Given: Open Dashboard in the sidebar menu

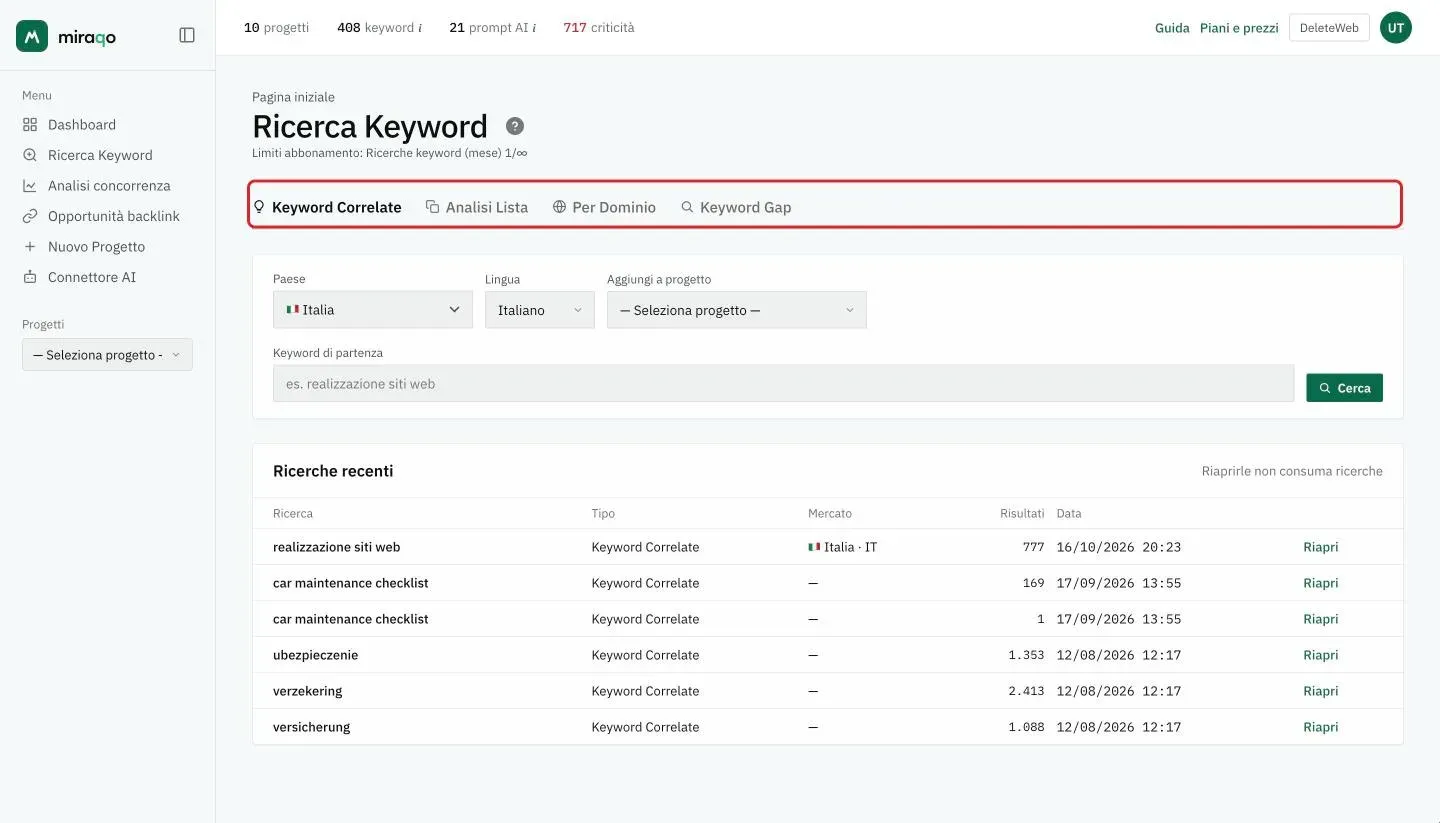Looking at the screenshot, I should (x=82, y=125).
